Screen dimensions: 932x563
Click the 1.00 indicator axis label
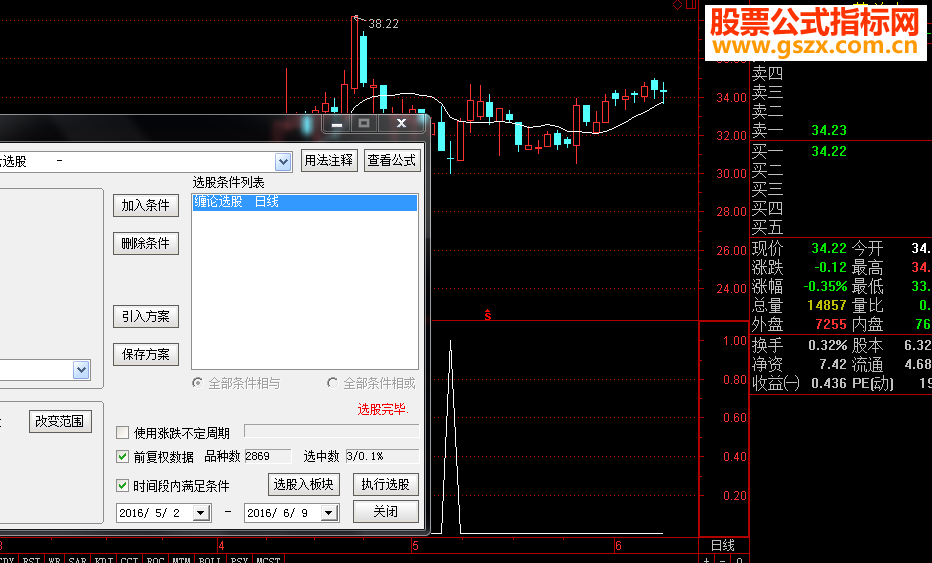(x=735, y=341)
